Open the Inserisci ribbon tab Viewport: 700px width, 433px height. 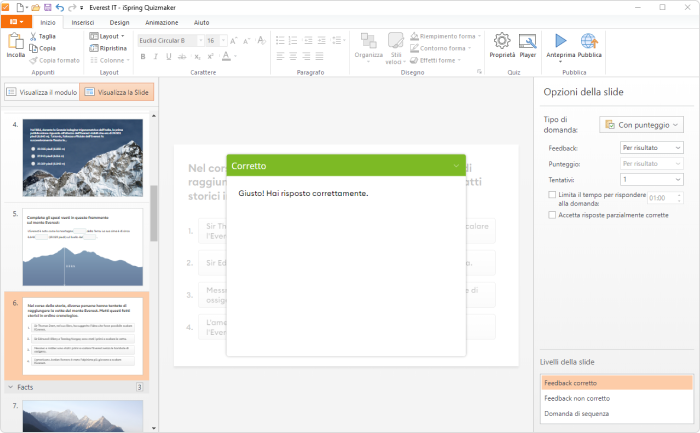coord(83,21)
